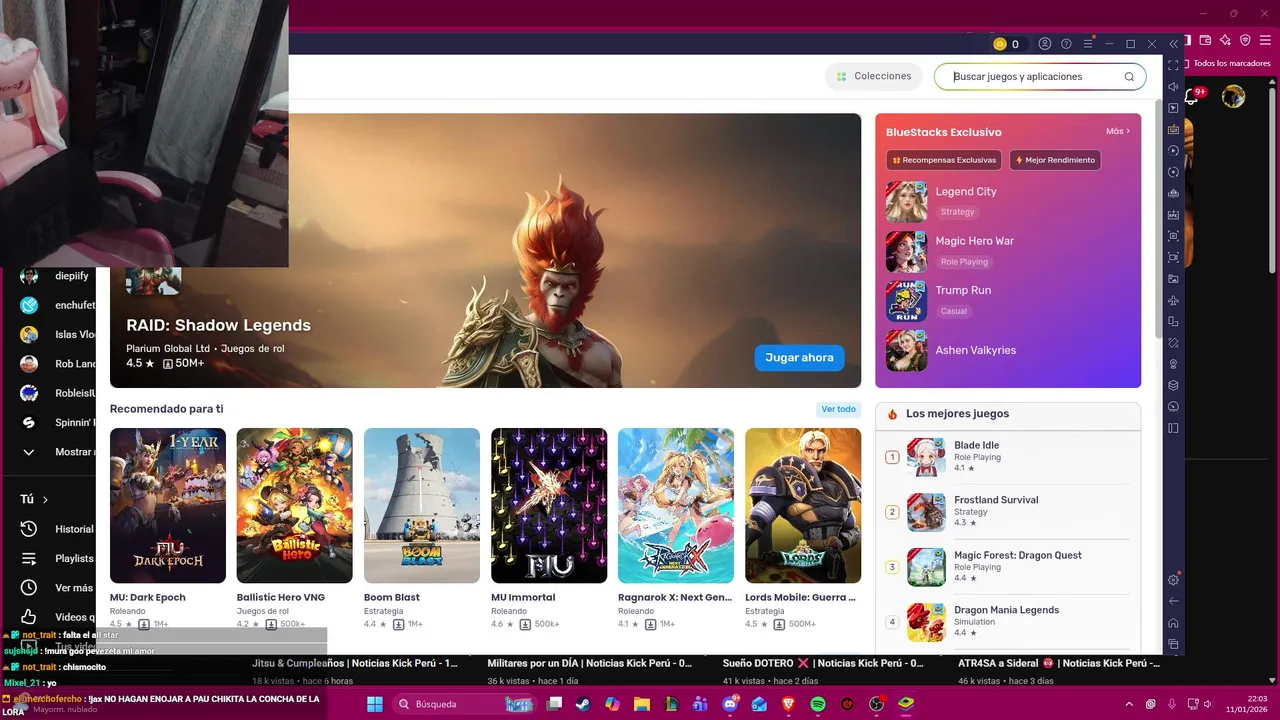Open Steam from the taskbar

coord(583,704)
